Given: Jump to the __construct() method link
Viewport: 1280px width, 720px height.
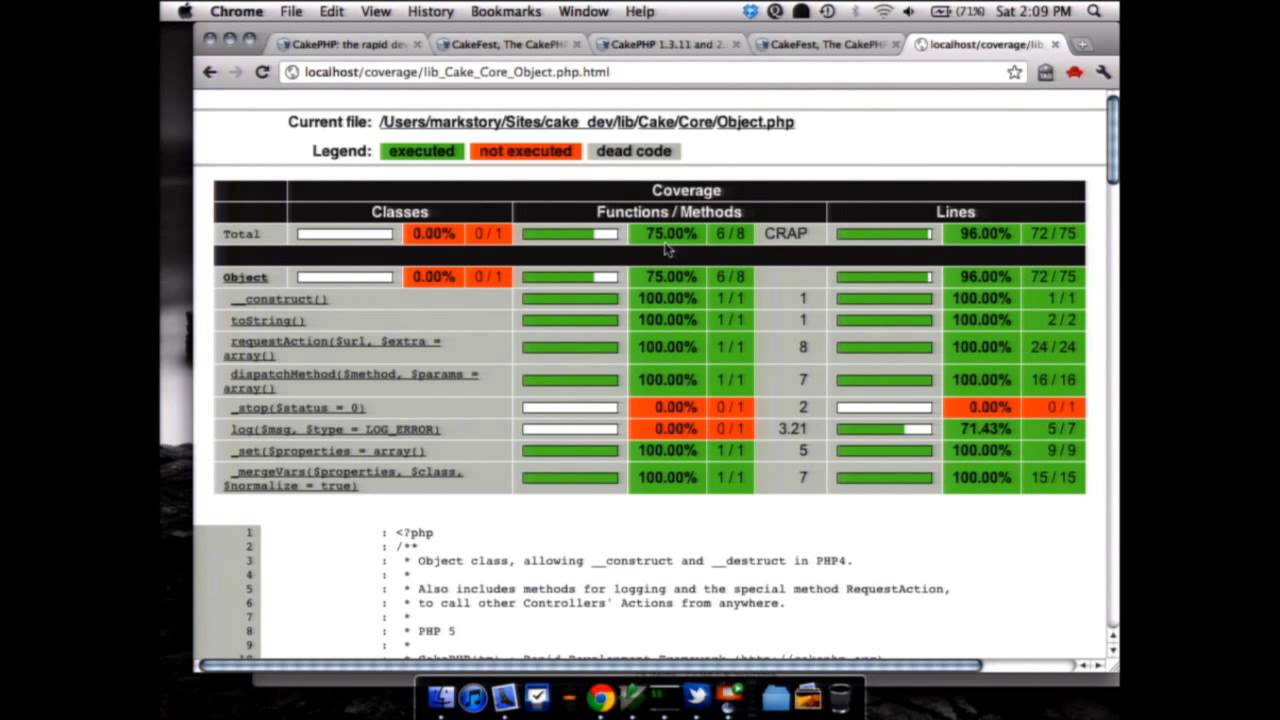Looking at the screenshot, I should [x=279, y=299].
